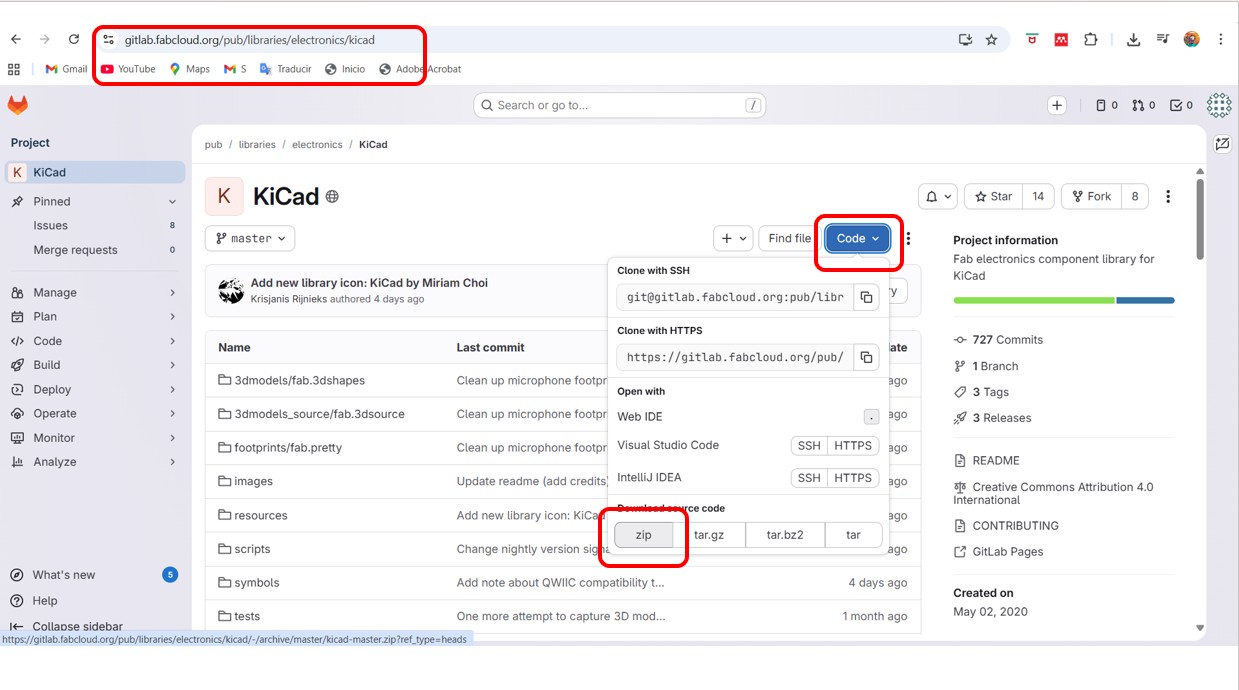Copy the SSH clone URL
Screen dimensions: 1239x690
click(x=866, y=297)
